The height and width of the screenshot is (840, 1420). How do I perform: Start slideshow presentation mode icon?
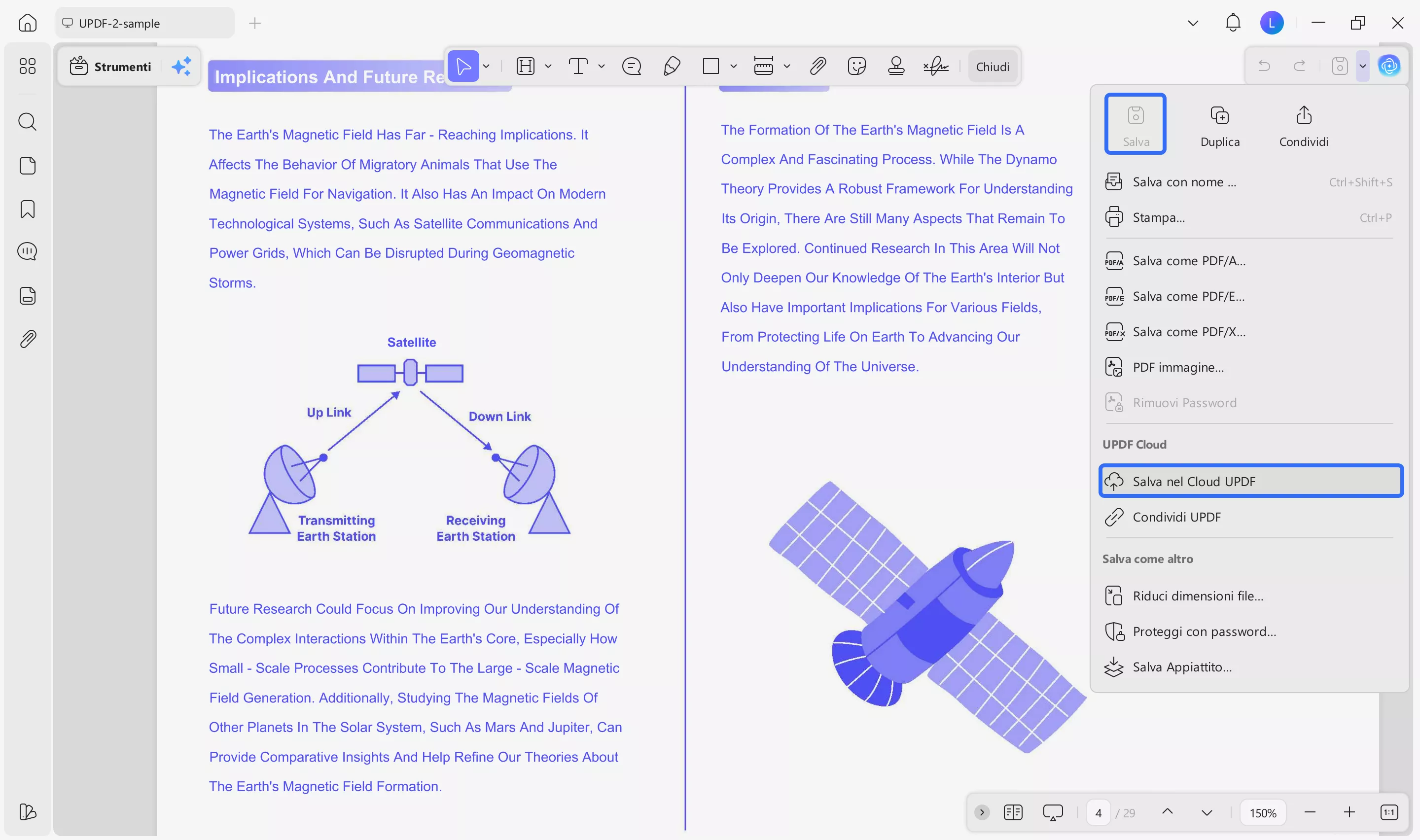1053,813
